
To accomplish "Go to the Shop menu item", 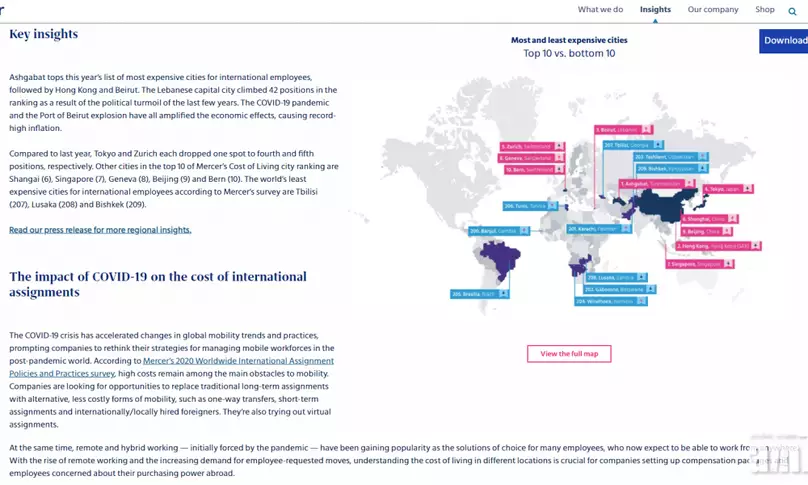I will coord(765,9).
